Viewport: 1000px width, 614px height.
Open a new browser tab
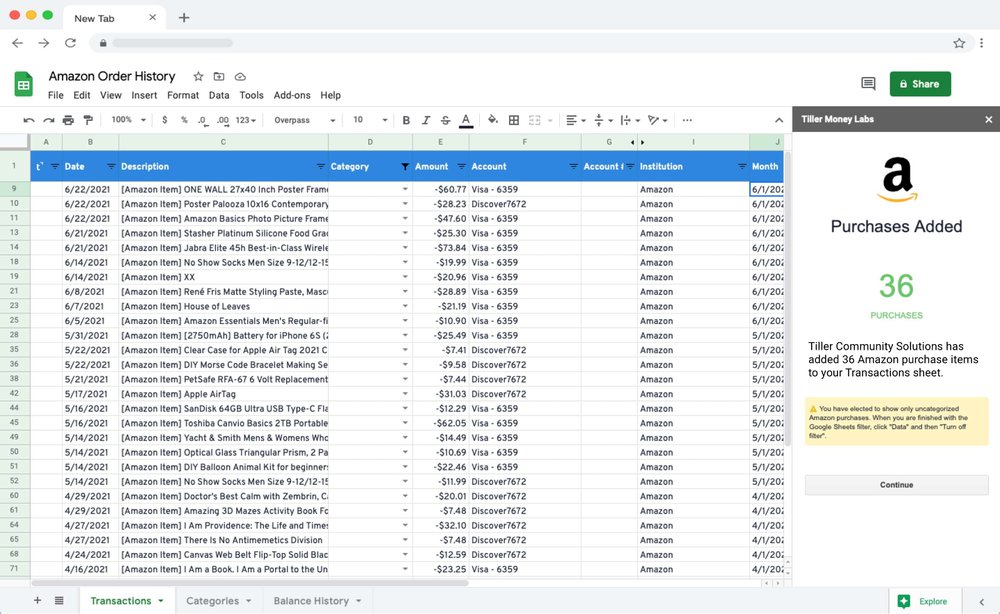(184, 18)
